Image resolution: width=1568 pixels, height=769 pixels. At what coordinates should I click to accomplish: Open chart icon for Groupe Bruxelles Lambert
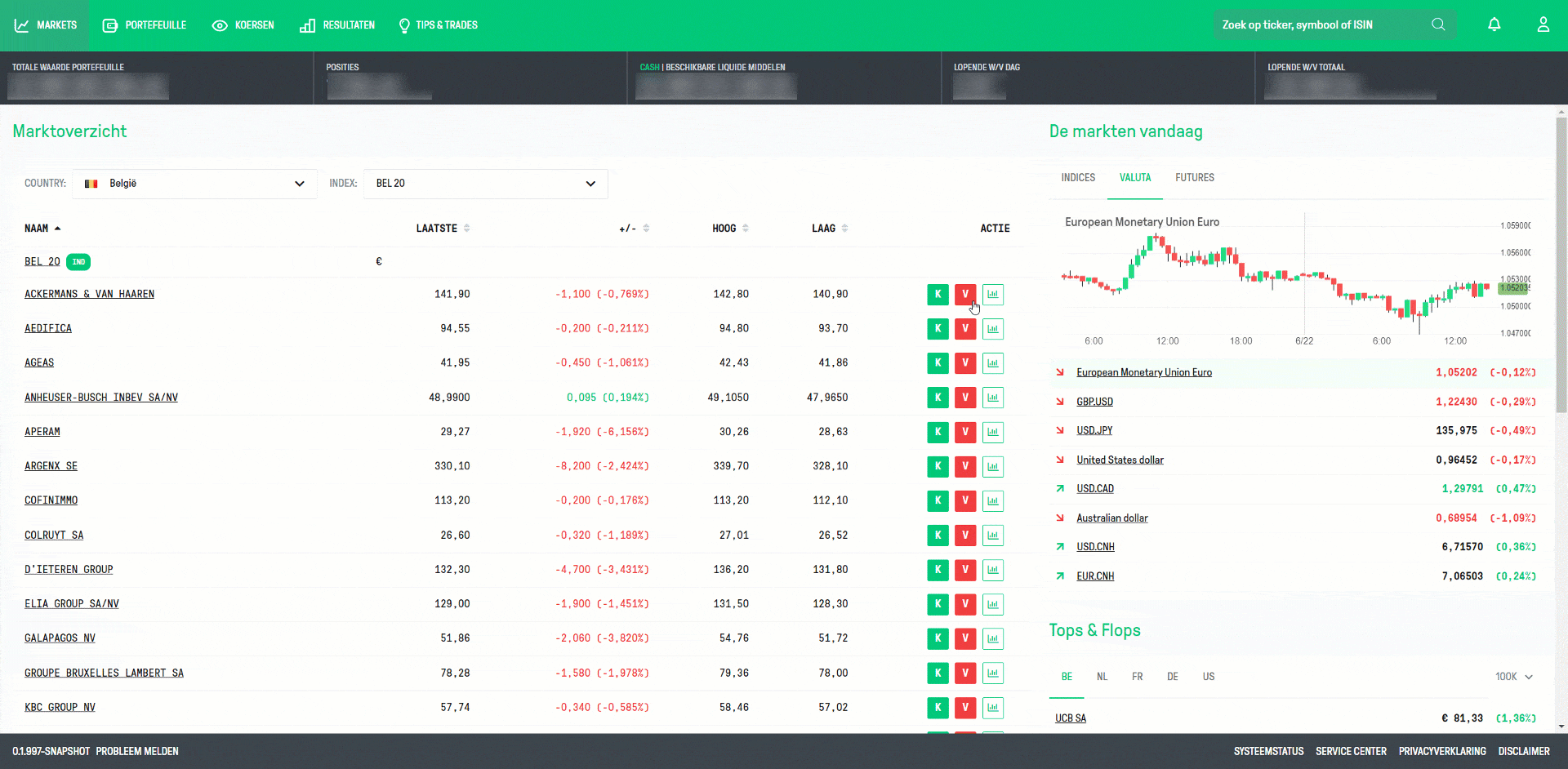(x=993, y=673)
